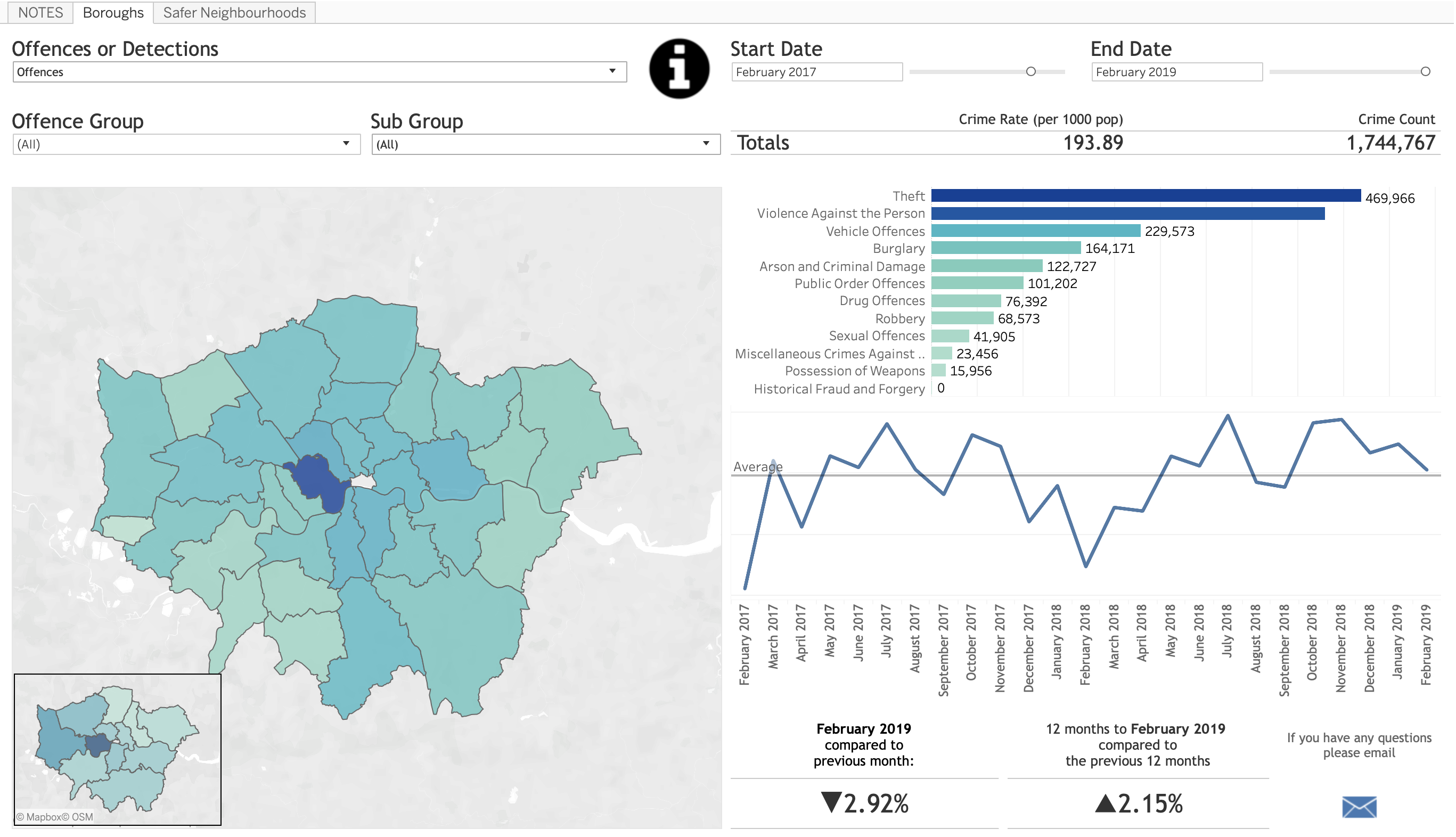Select the Vehicle Offences bar
This screenshot has height=837, width=1456.
[x=1036, y=231]
